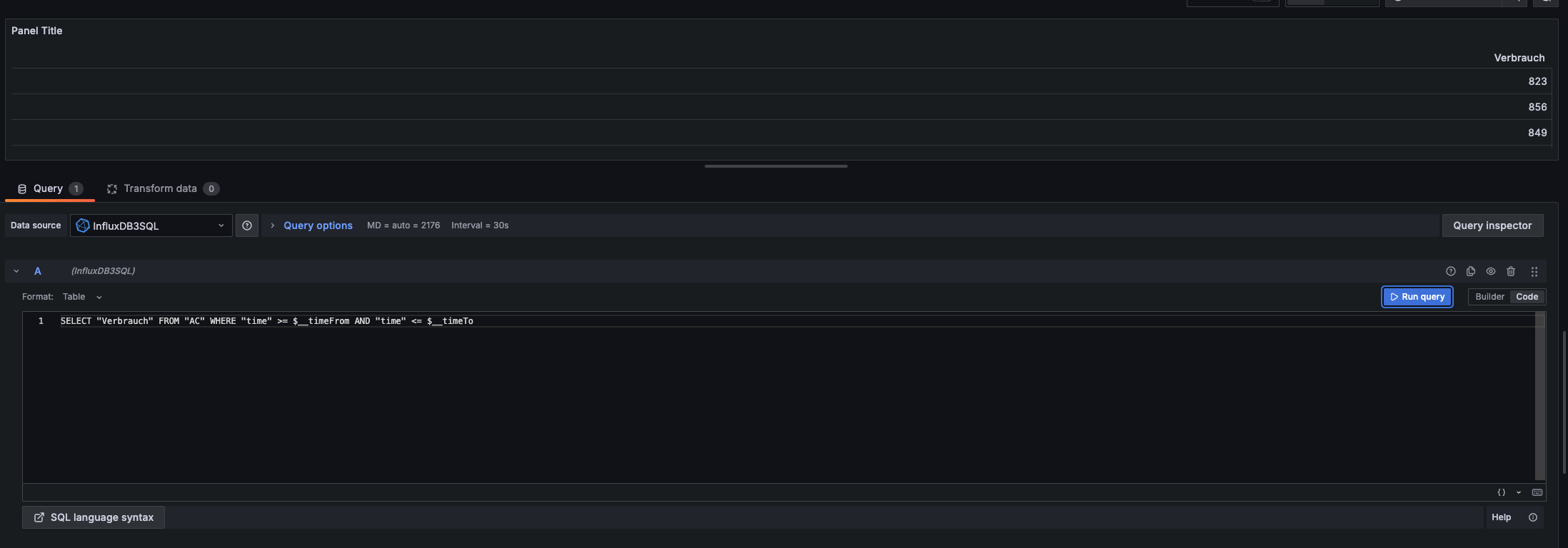
Task: Select Code editor mode
Action: click(x=1527, y=297)
